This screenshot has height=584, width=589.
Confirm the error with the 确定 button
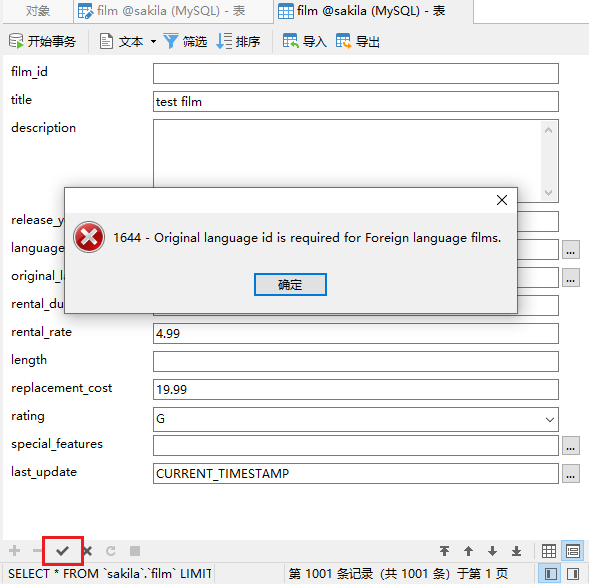coord(290,284)
